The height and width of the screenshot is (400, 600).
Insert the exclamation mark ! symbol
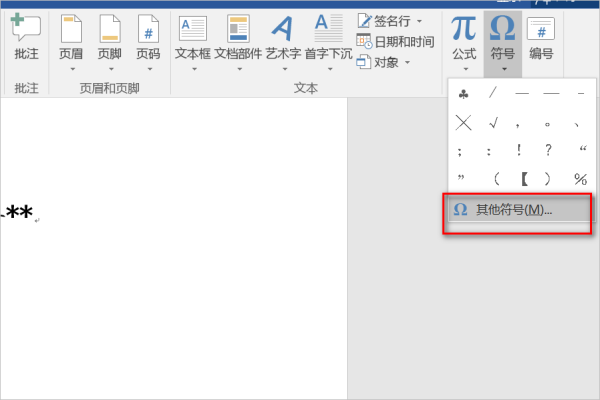coord(518,150)
